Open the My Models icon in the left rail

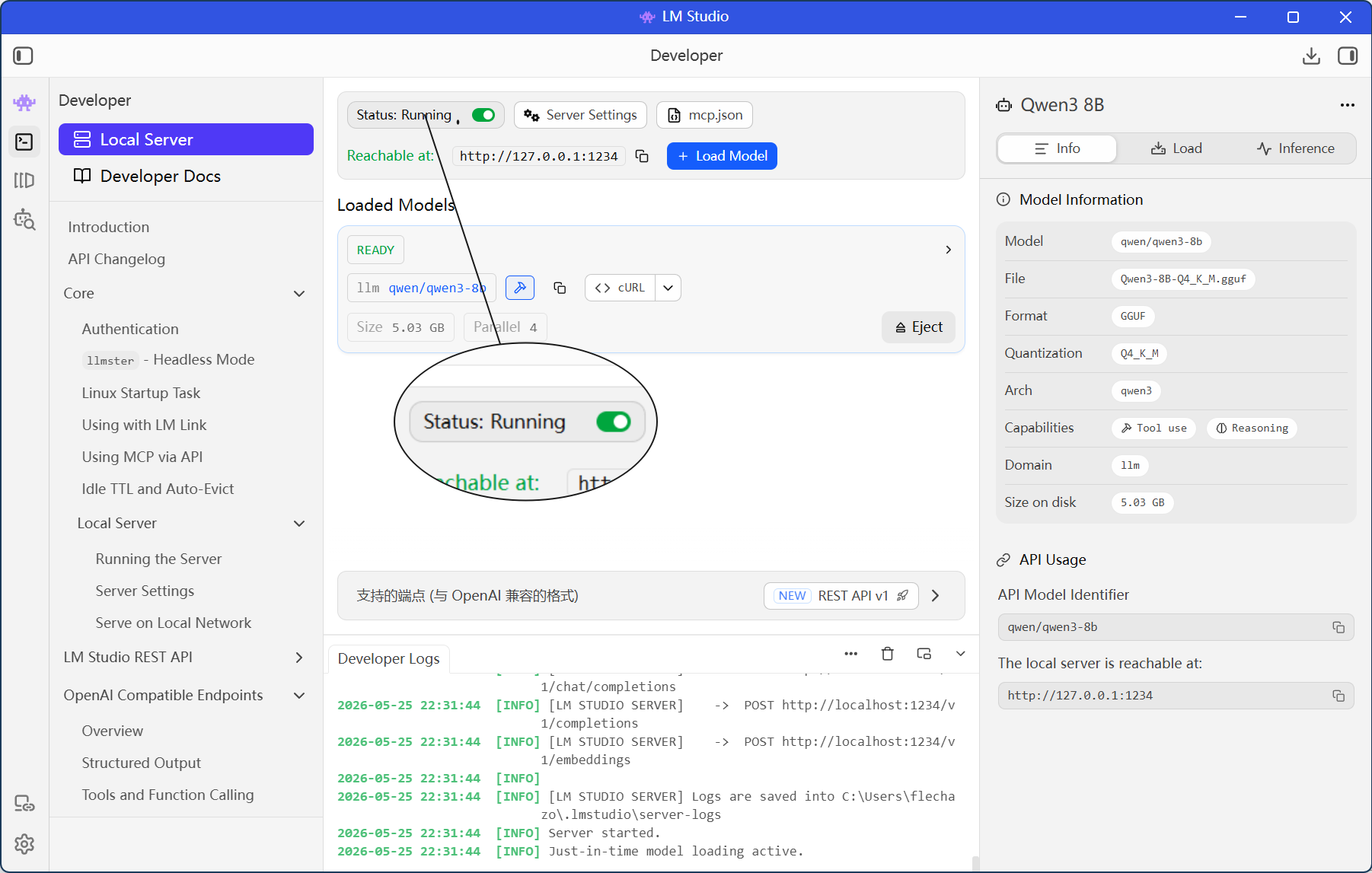(x=24, y=180)
